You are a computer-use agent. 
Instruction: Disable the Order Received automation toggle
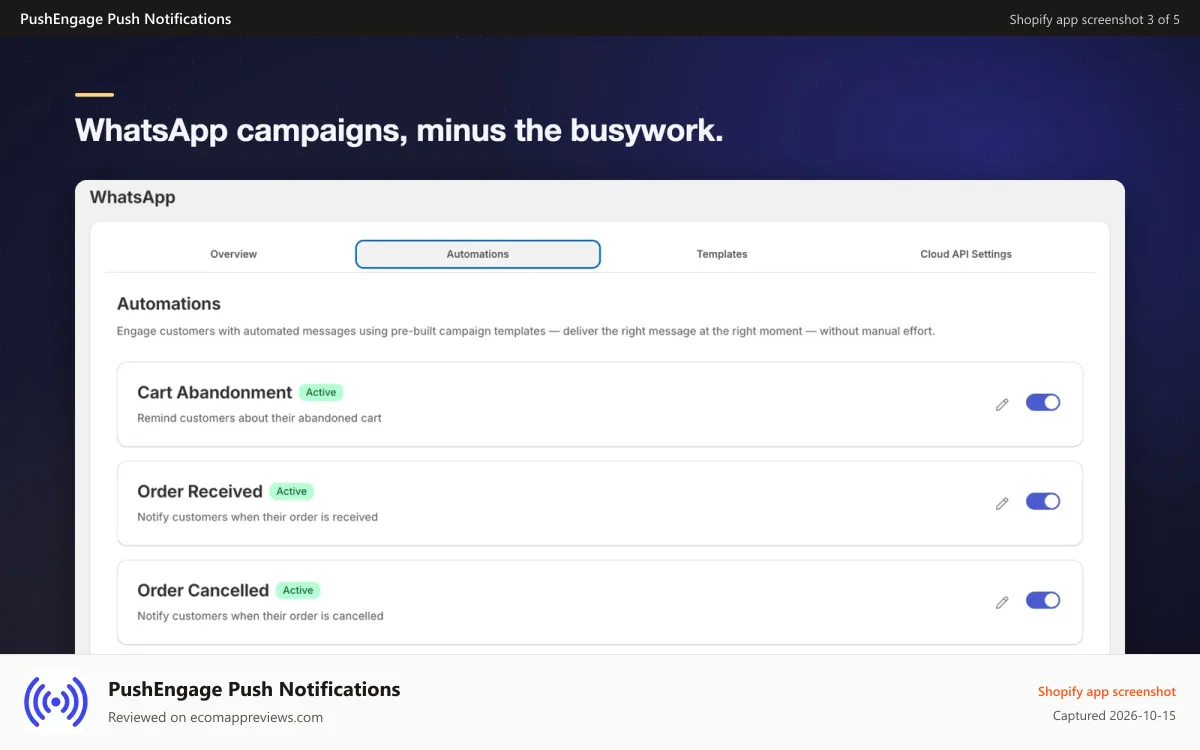pyautogui.click(x=1043, y=501)
